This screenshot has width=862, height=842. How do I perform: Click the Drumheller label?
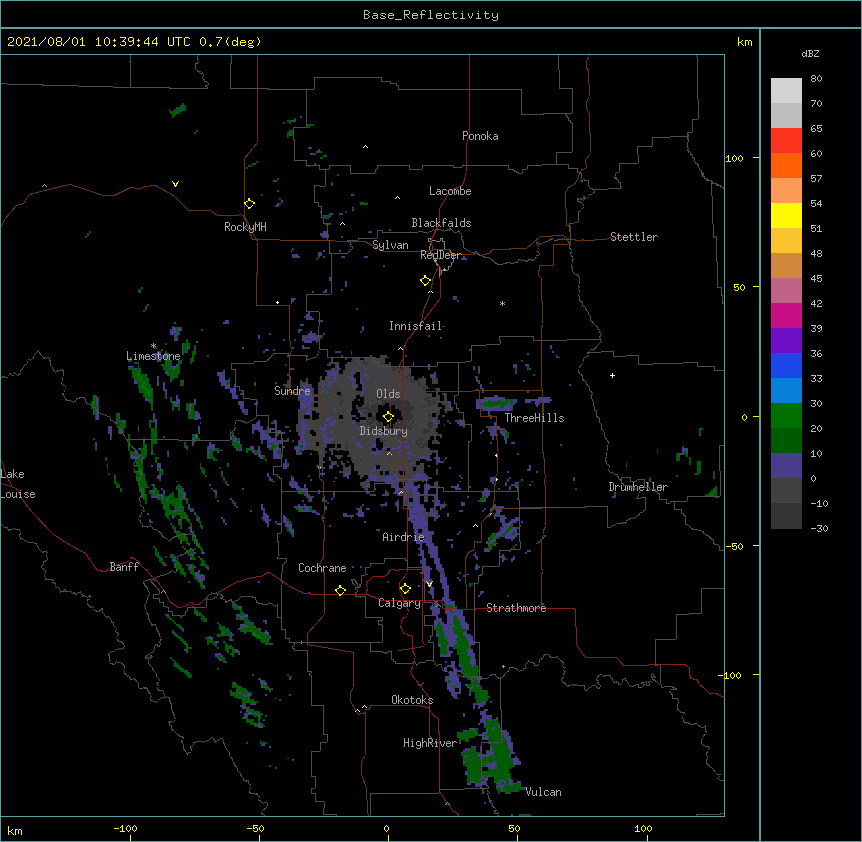point(638,487)
